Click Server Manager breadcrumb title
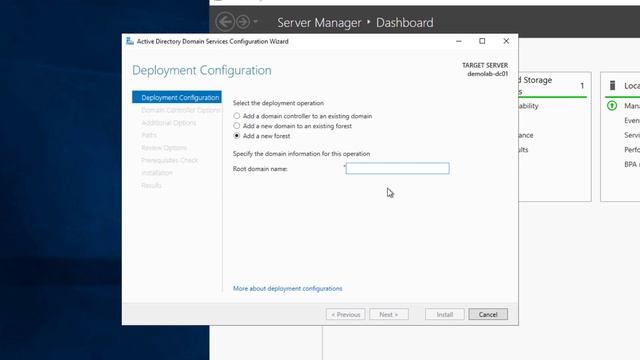Image resolution: width=640 pixels, height=360 pixels. click(x=319, y=23)
